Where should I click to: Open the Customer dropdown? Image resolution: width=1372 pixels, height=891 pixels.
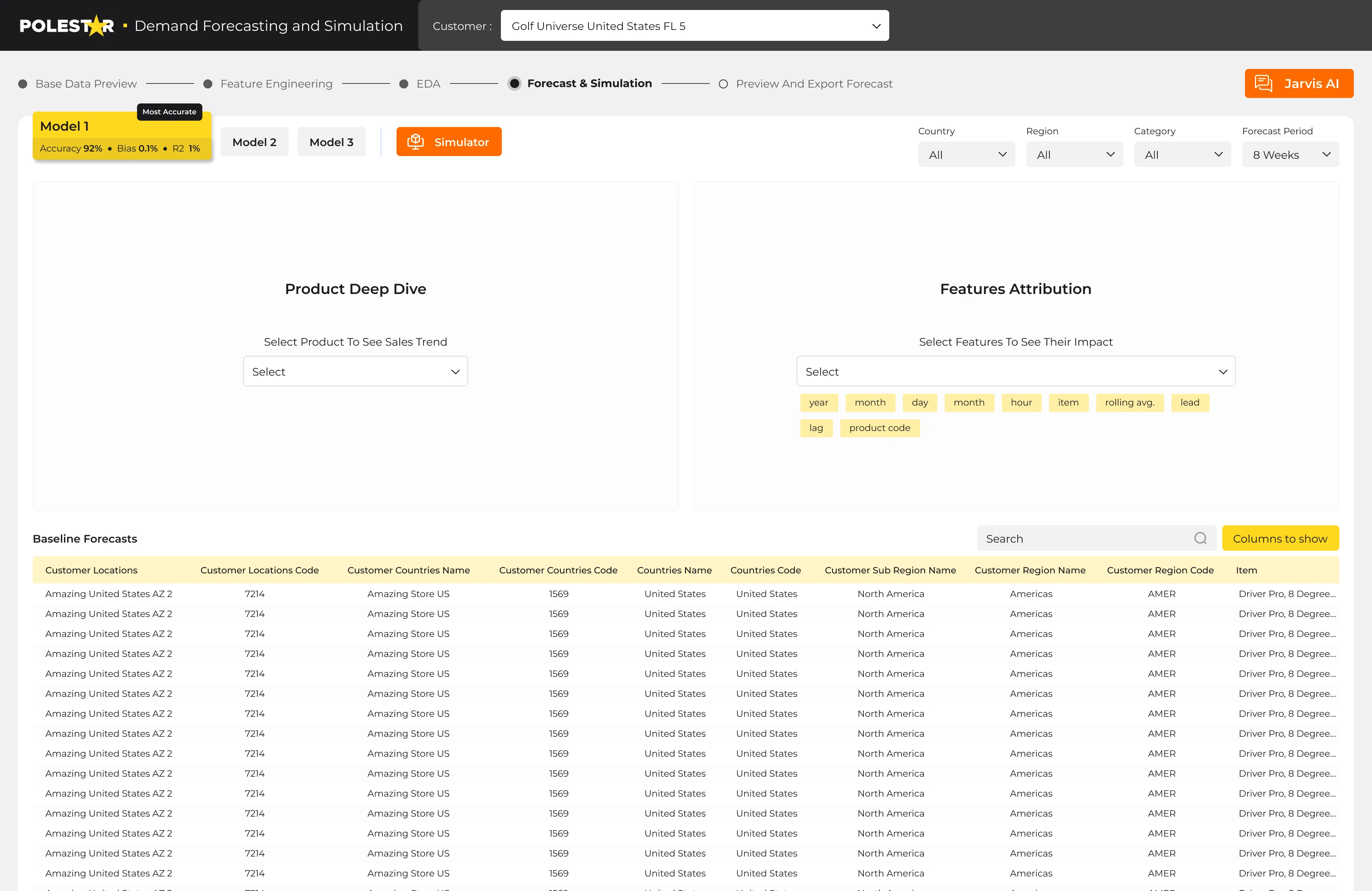point(694,25)
